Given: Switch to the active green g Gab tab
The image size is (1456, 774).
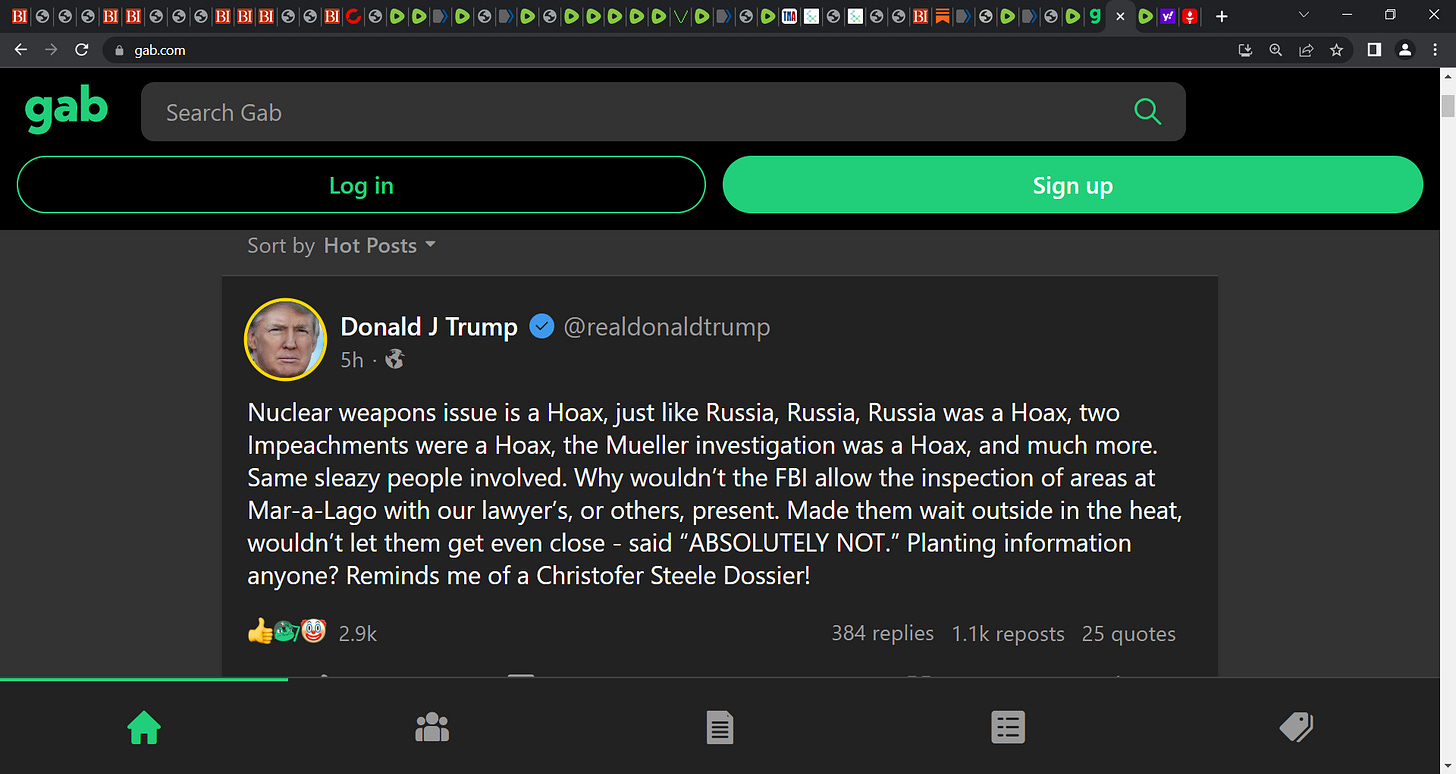Looking at the screenshot, I should click(x=1093, y=17).
